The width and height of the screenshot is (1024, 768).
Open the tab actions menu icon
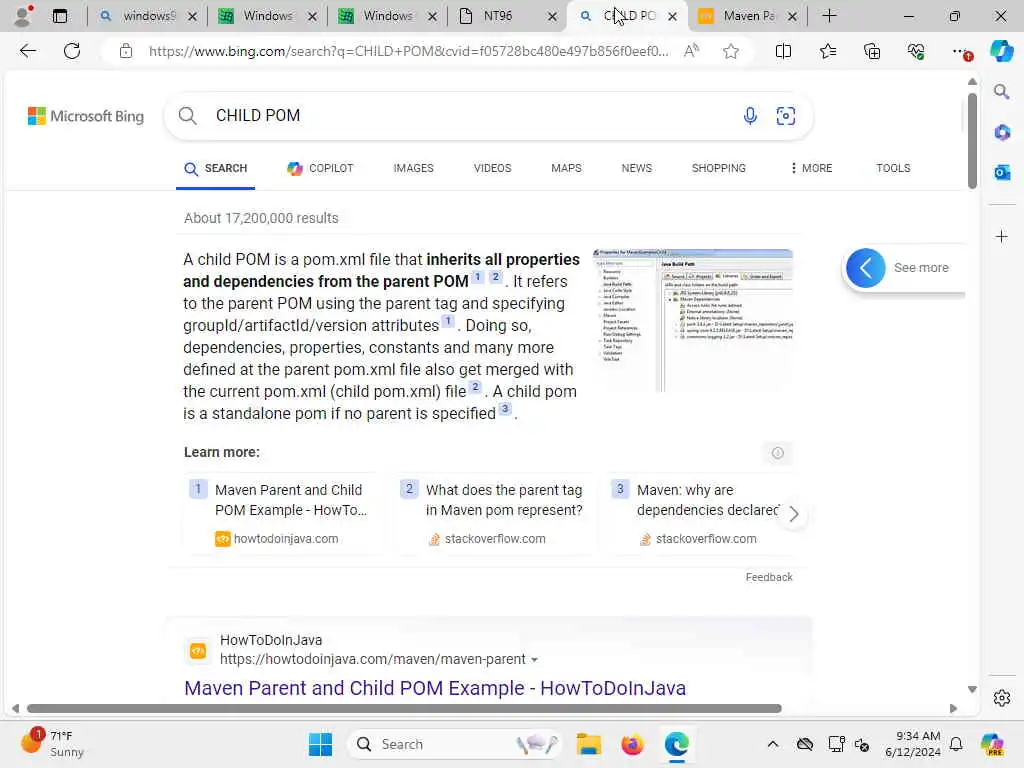point(60,16)
